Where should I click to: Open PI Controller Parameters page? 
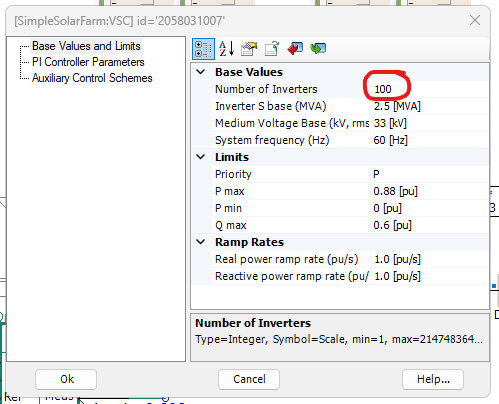88,62
